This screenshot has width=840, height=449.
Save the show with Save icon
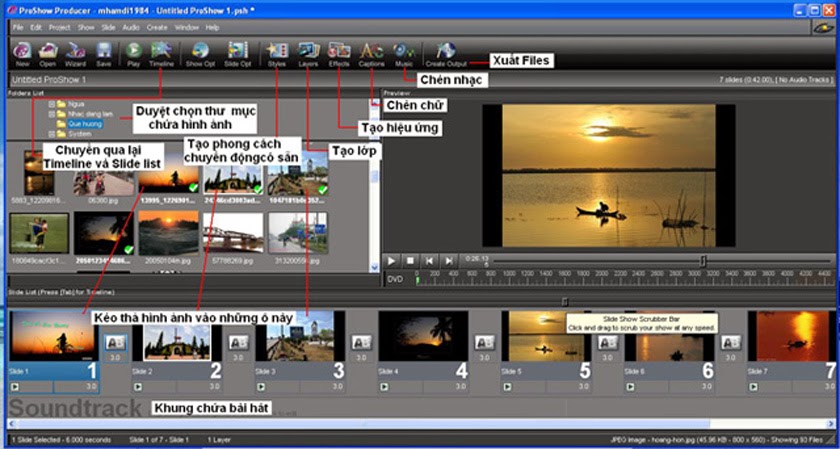pyautogui.click(x=103, y=54)
